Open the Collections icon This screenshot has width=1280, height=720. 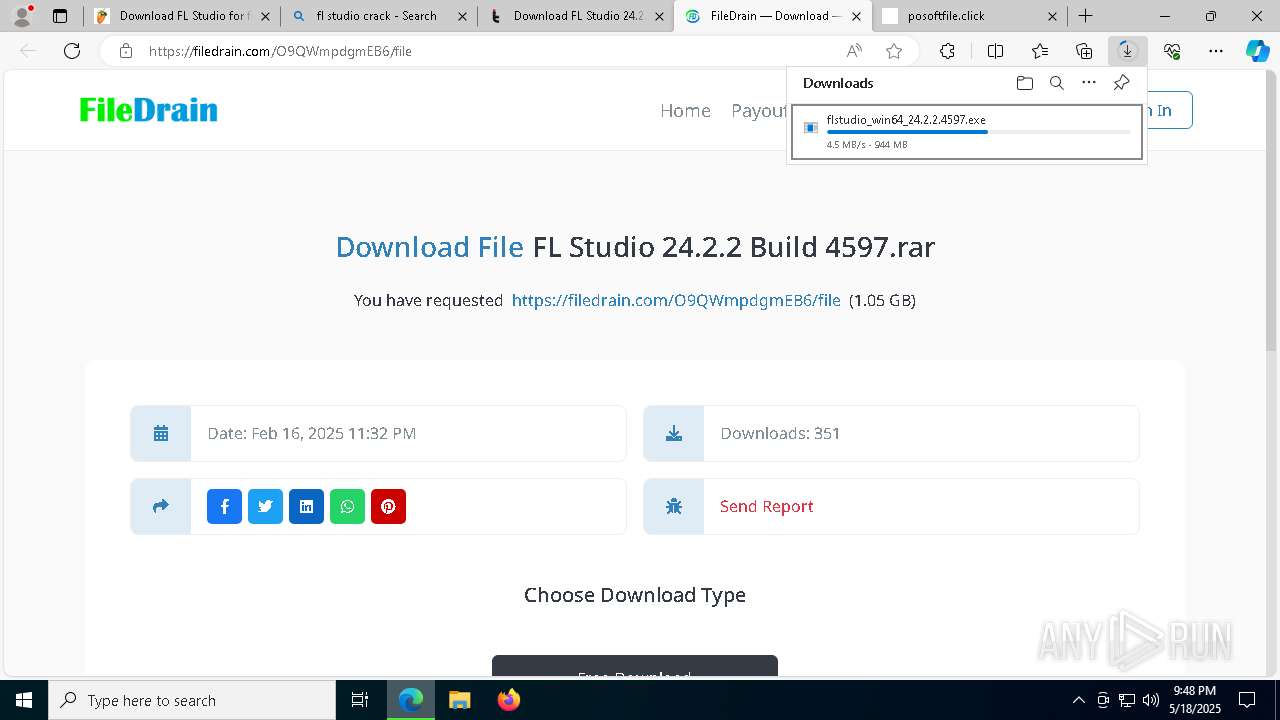point(1084,51)
